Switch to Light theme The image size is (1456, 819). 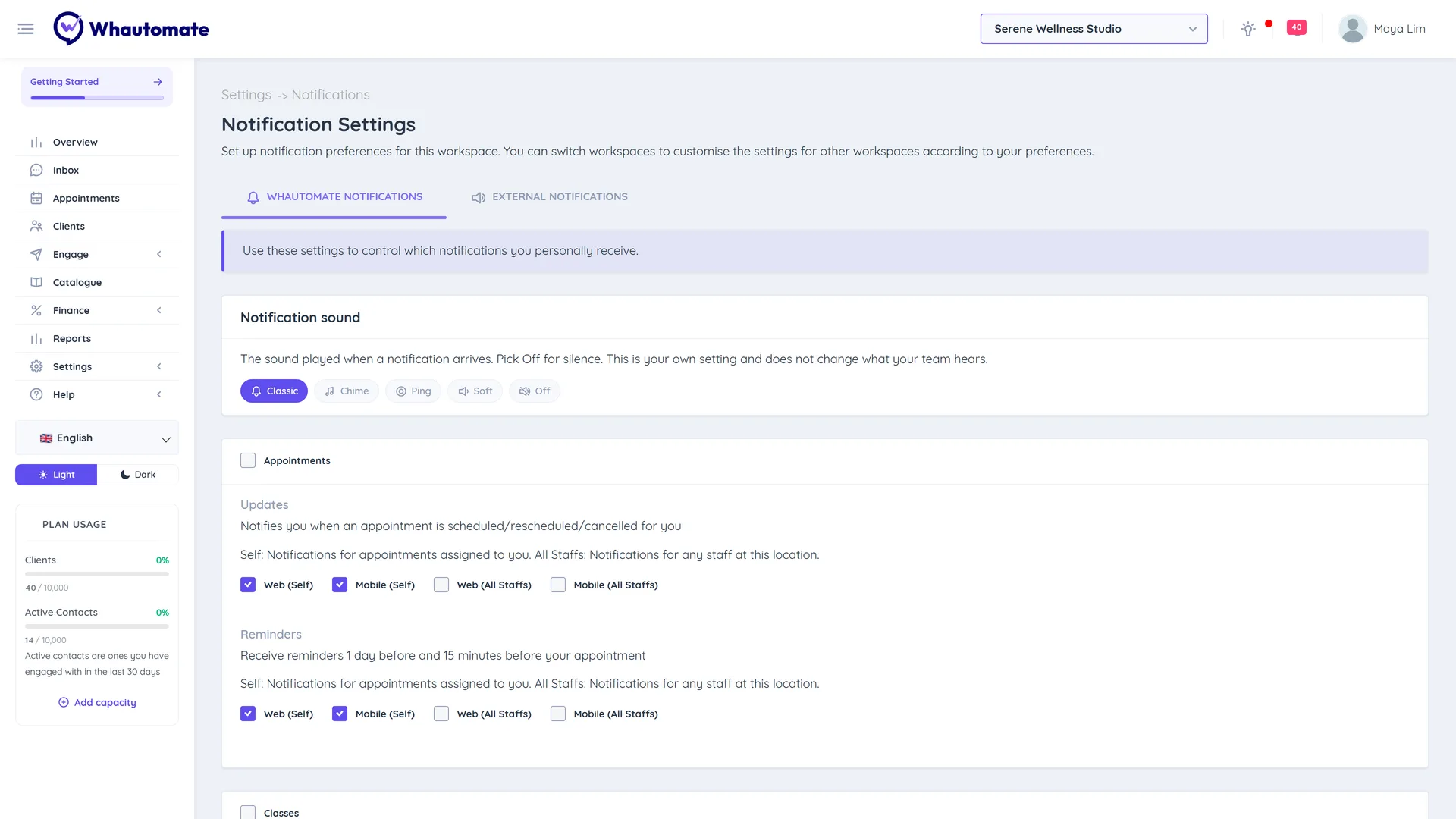56,475
